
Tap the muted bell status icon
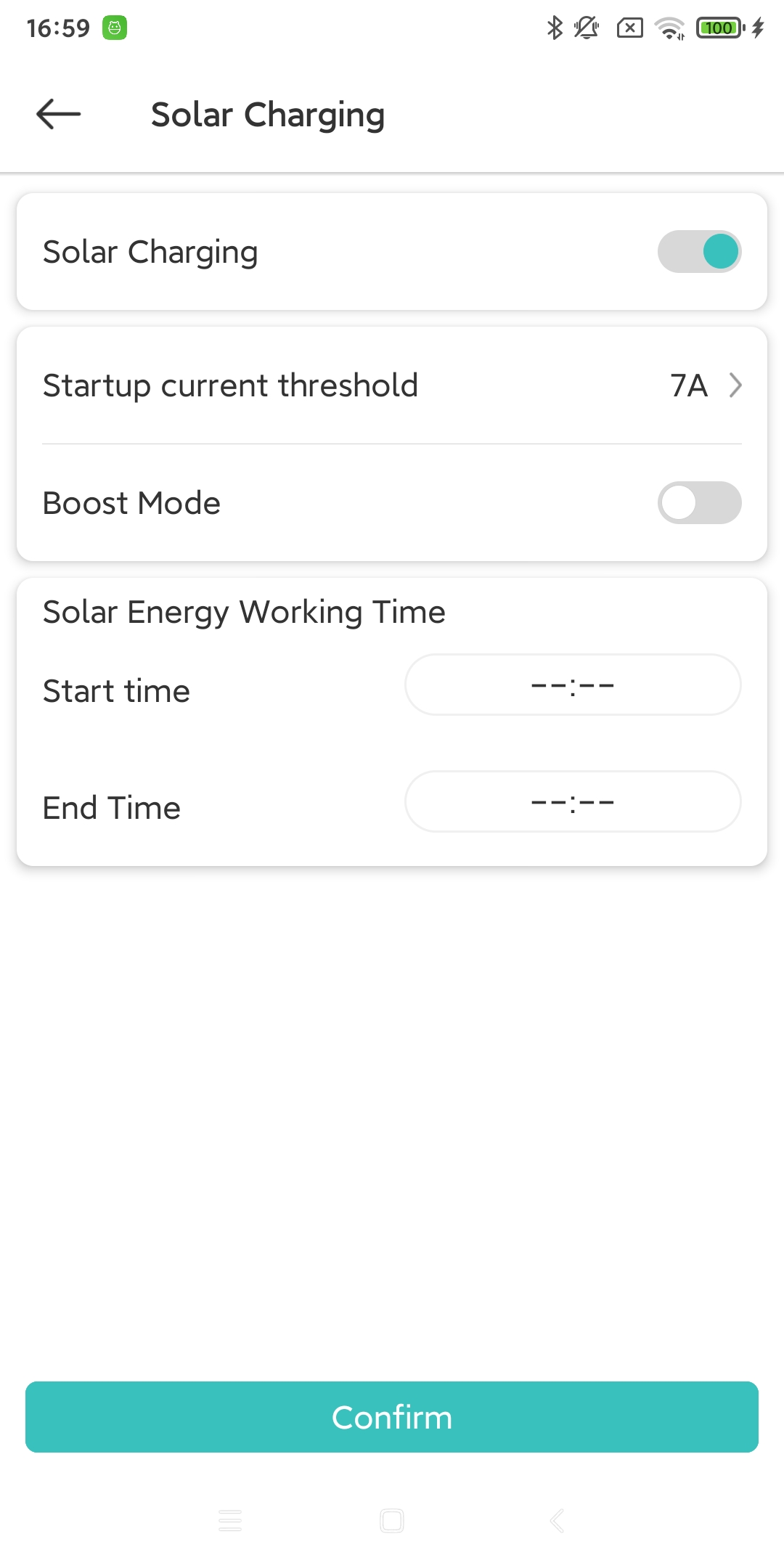coord(586,28)
